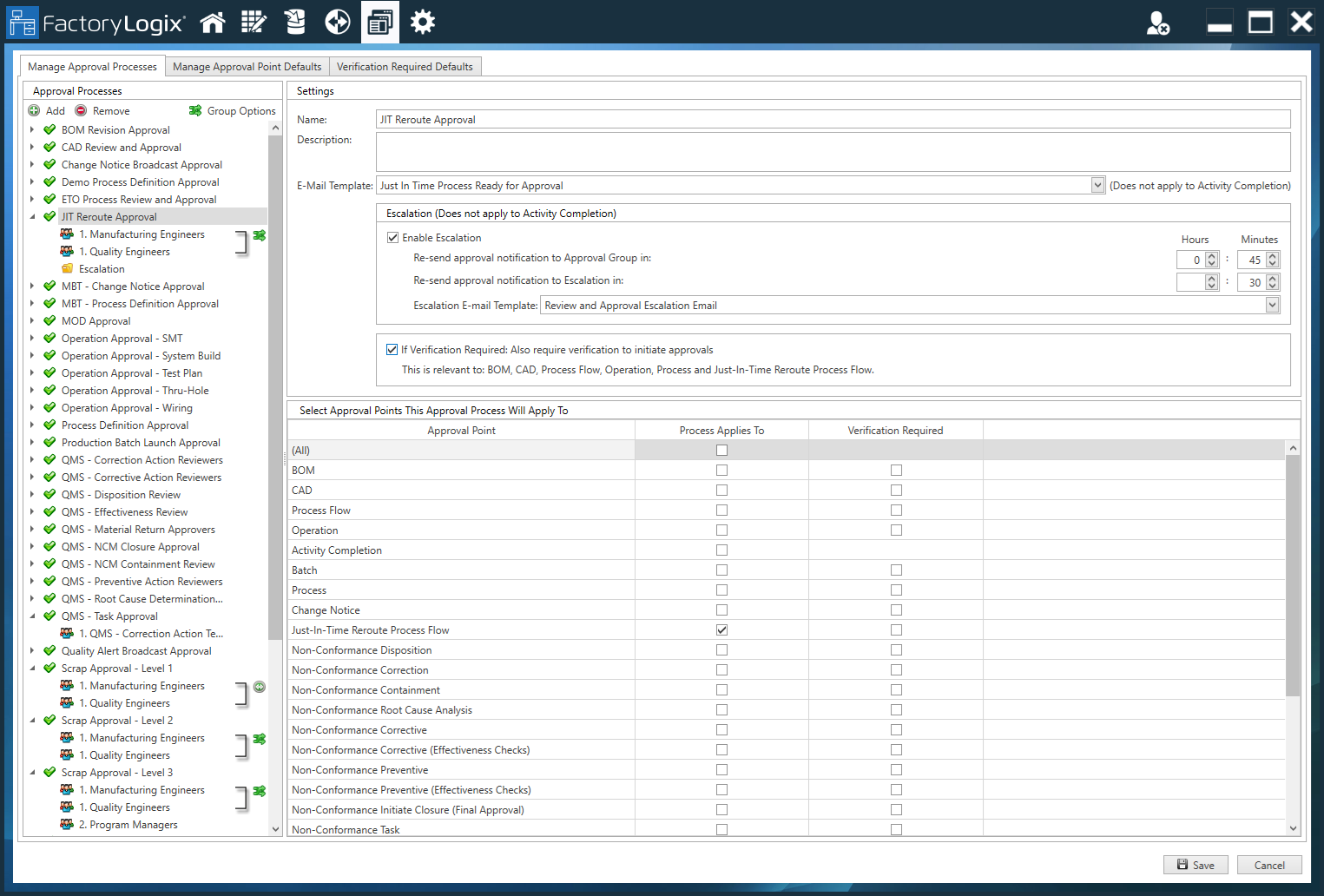Click the database import icon
The width and height of the screenshot is (1324, 896).
point(295,23)
